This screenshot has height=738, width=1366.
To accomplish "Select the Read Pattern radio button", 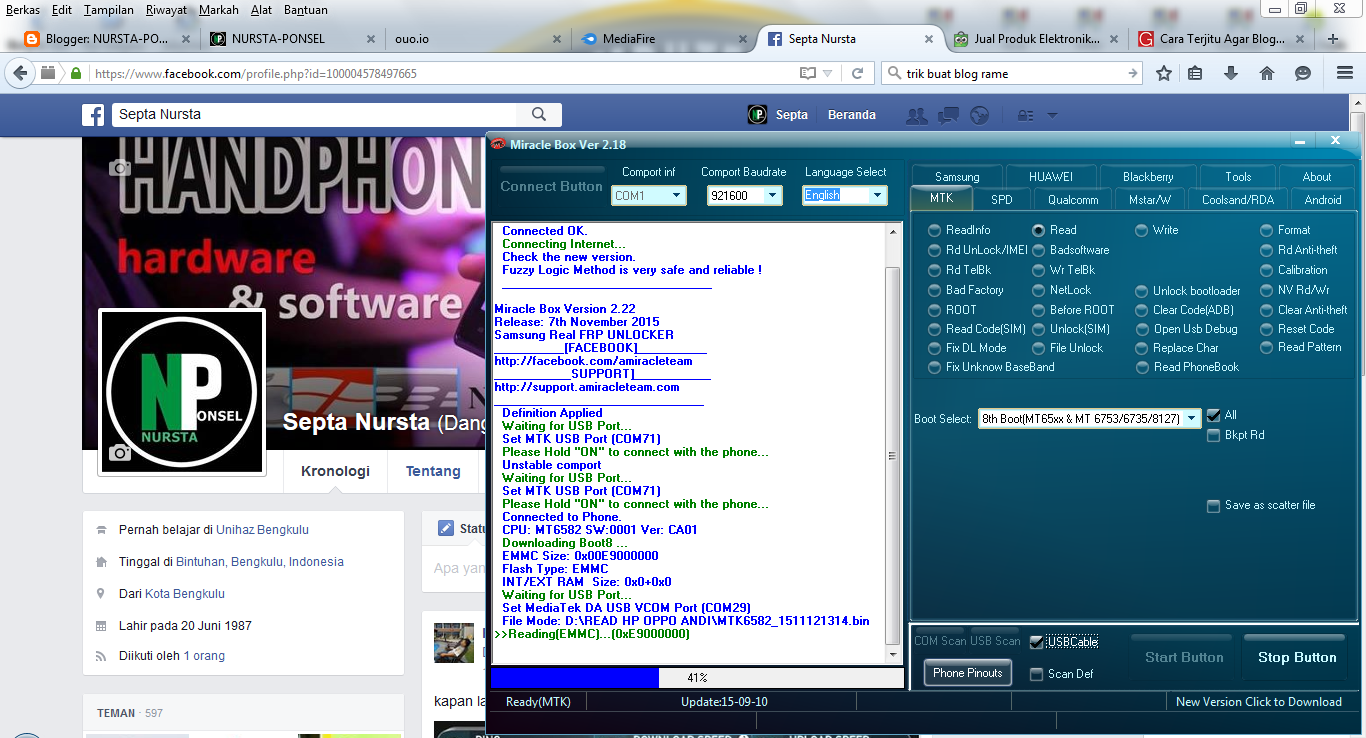I will (1266, 347).
